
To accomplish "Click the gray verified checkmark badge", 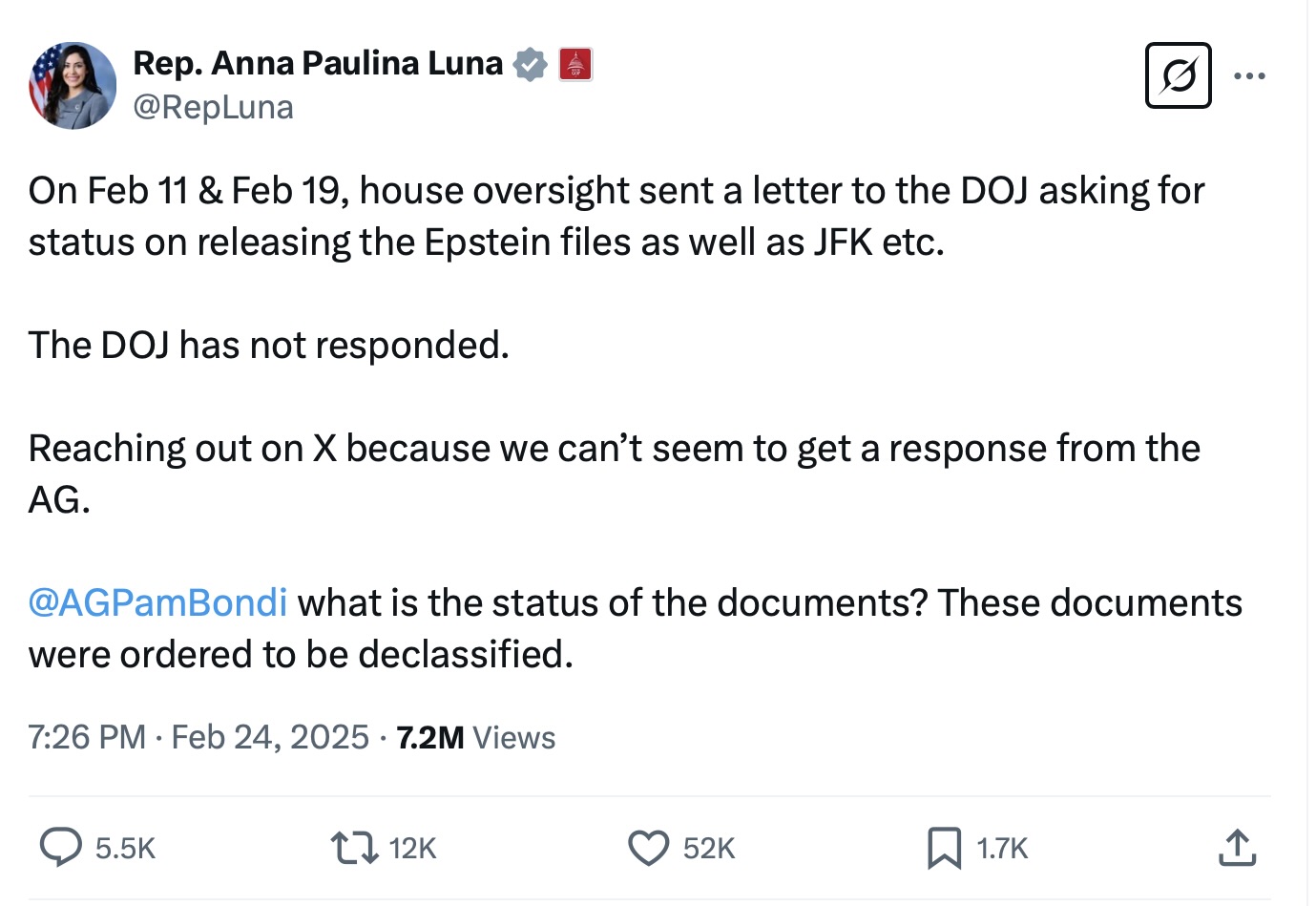I will (x=530, y=64).
